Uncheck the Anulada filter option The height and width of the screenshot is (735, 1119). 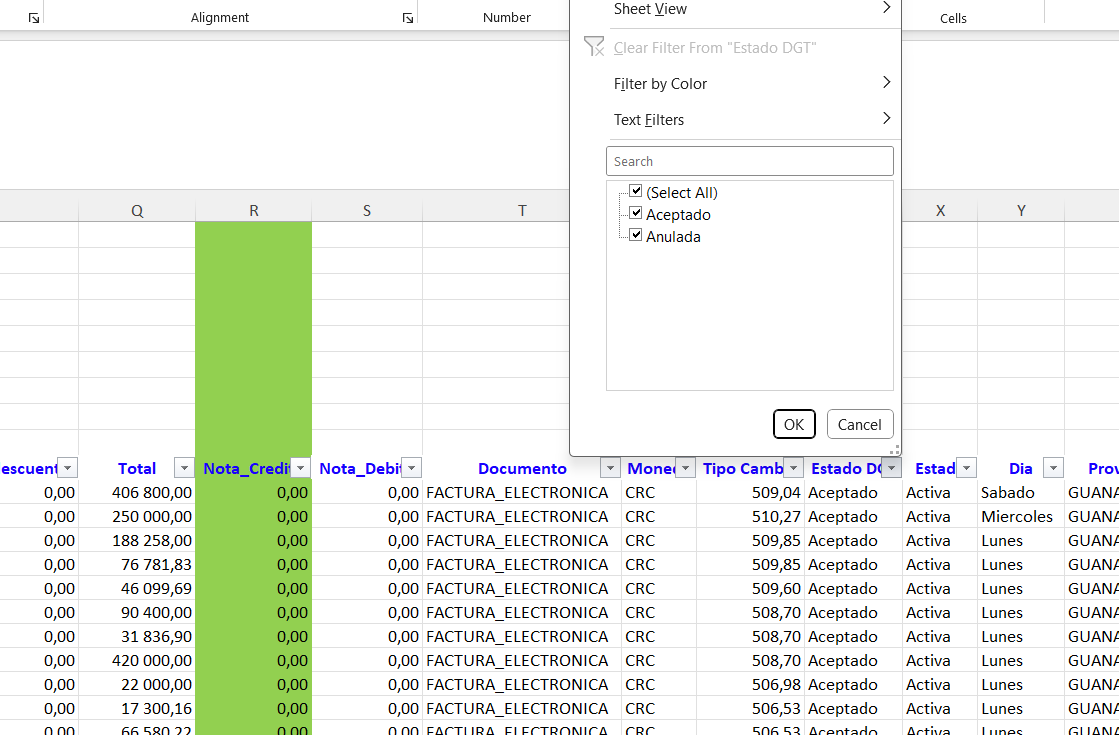click(x=636, y=236)
